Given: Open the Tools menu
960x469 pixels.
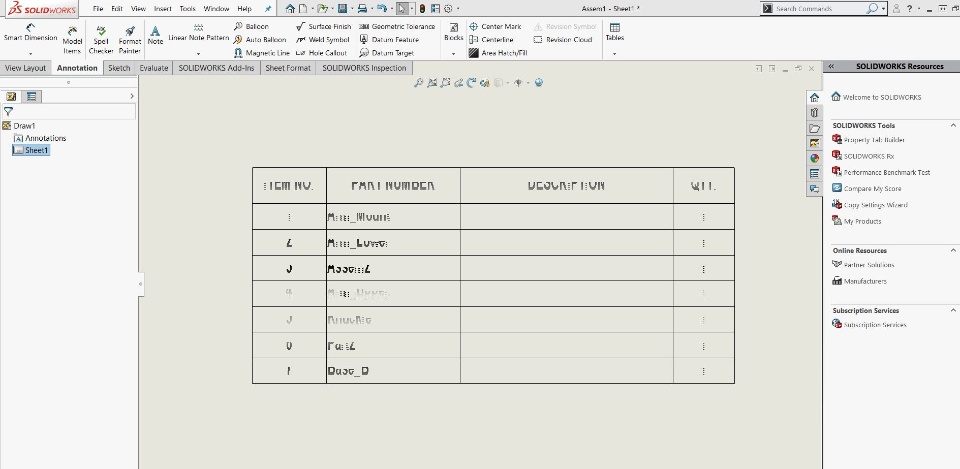Looking at the screenshot, I should point(187,9).
